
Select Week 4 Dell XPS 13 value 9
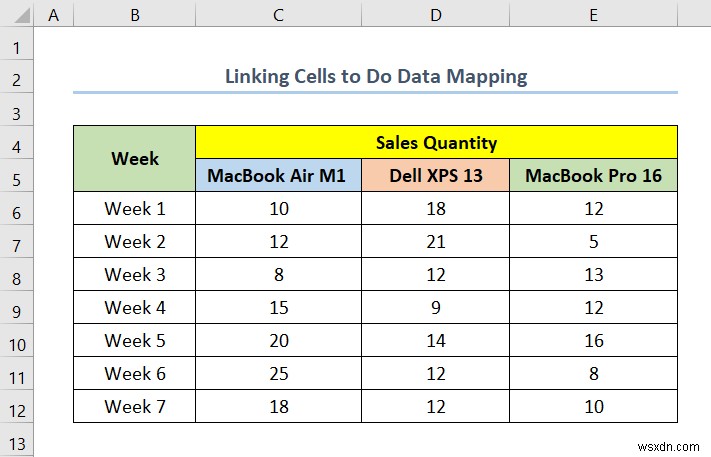[x=435, y=307]
